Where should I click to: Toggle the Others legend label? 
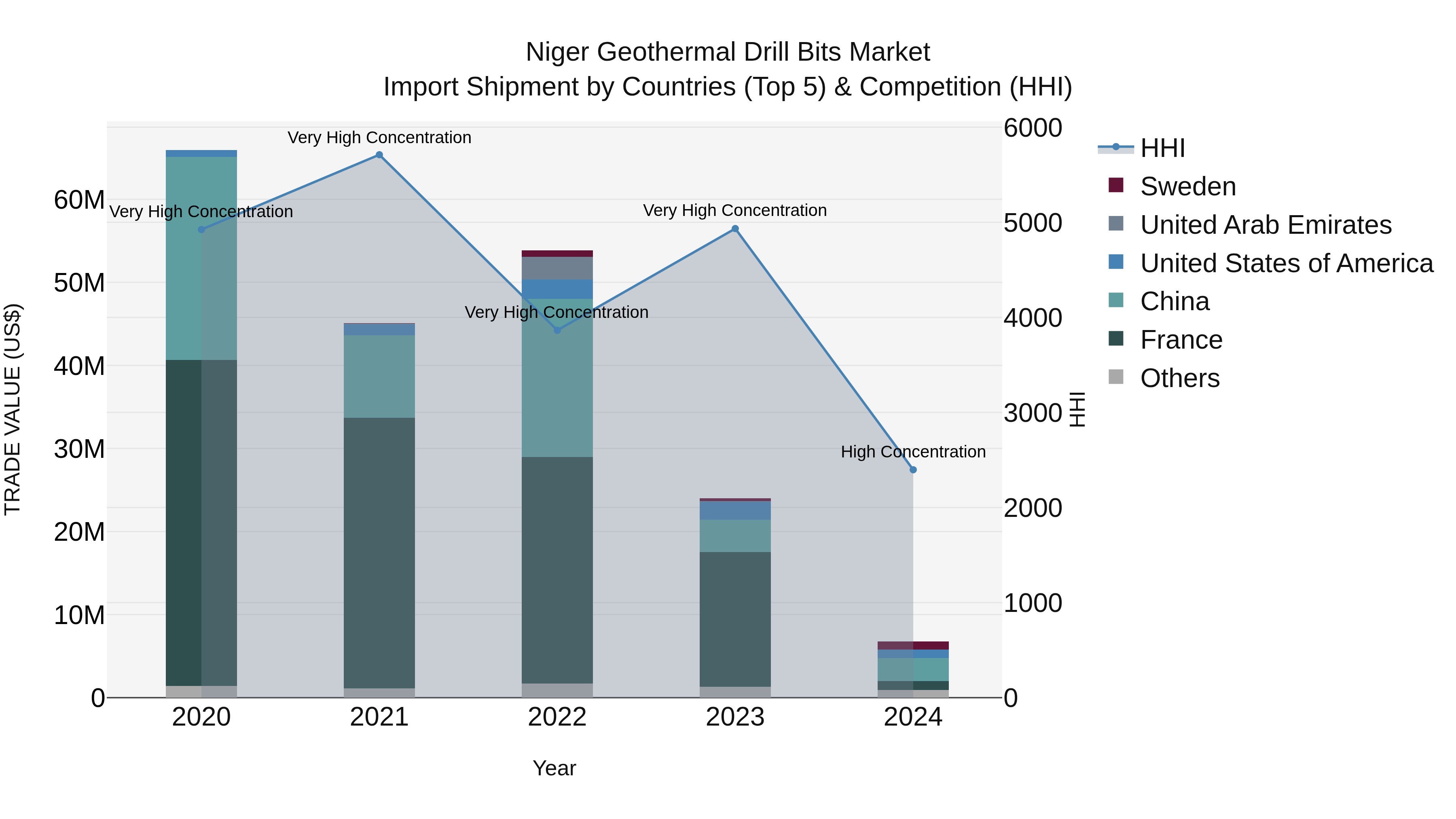[1180, 378]
